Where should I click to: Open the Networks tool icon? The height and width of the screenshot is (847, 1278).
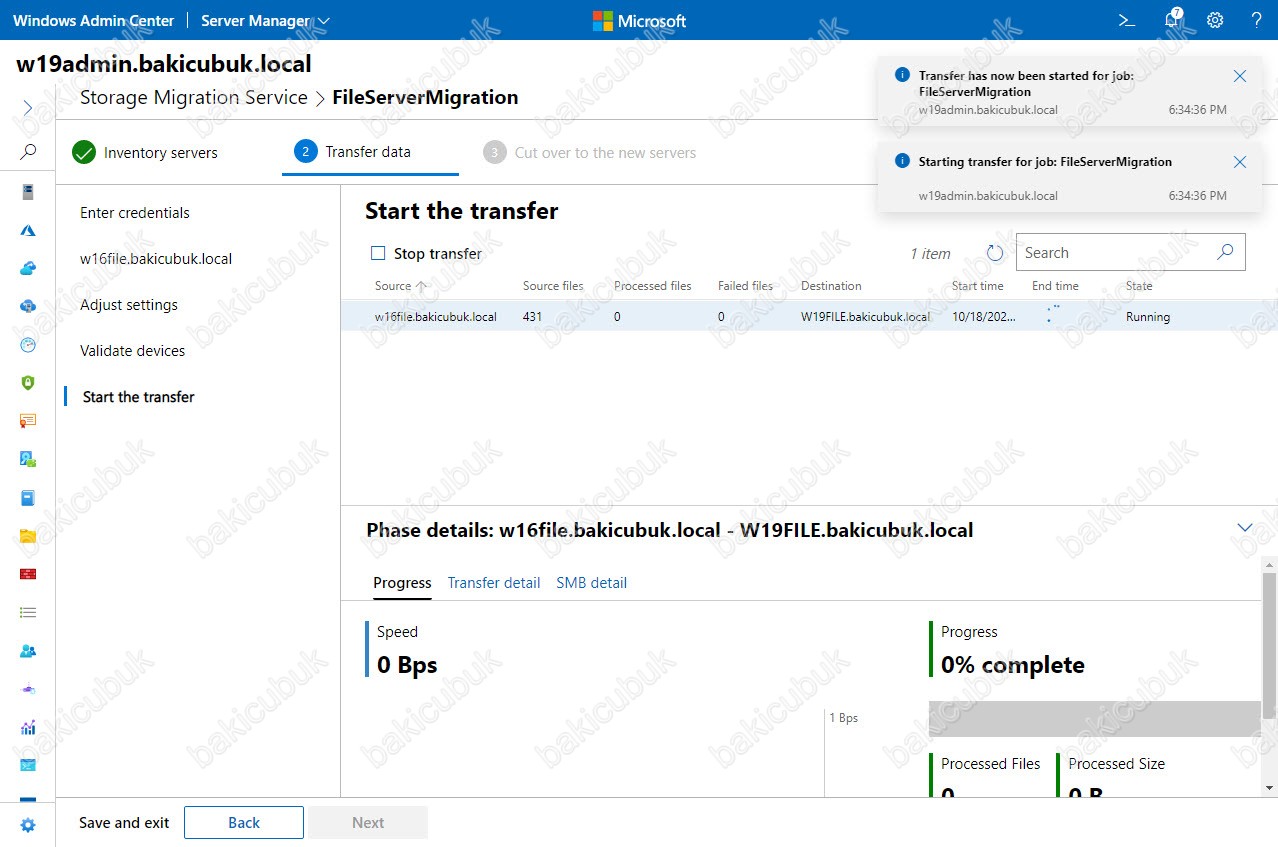point(28,689)
